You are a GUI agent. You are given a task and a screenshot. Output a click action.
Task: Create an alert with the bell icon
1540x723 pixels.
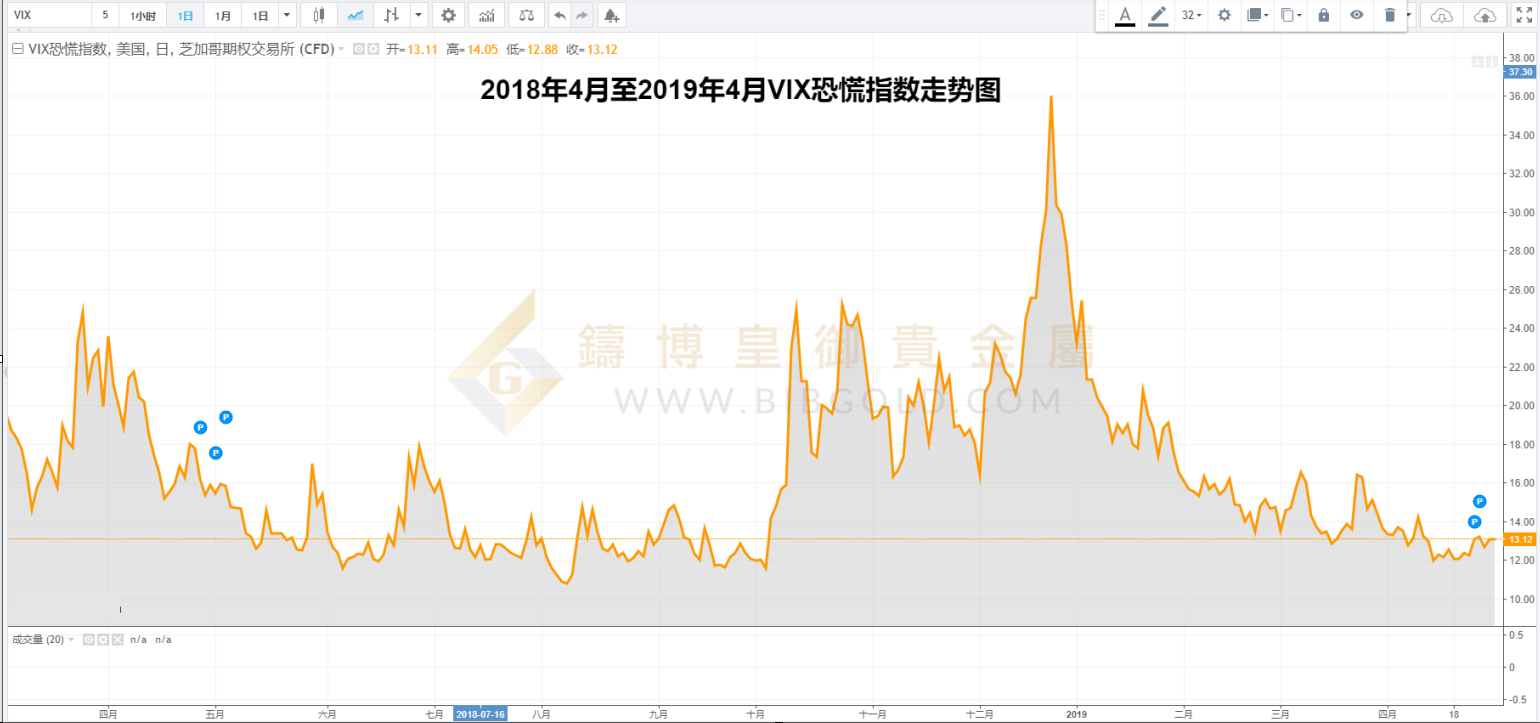tap(611, 15)
